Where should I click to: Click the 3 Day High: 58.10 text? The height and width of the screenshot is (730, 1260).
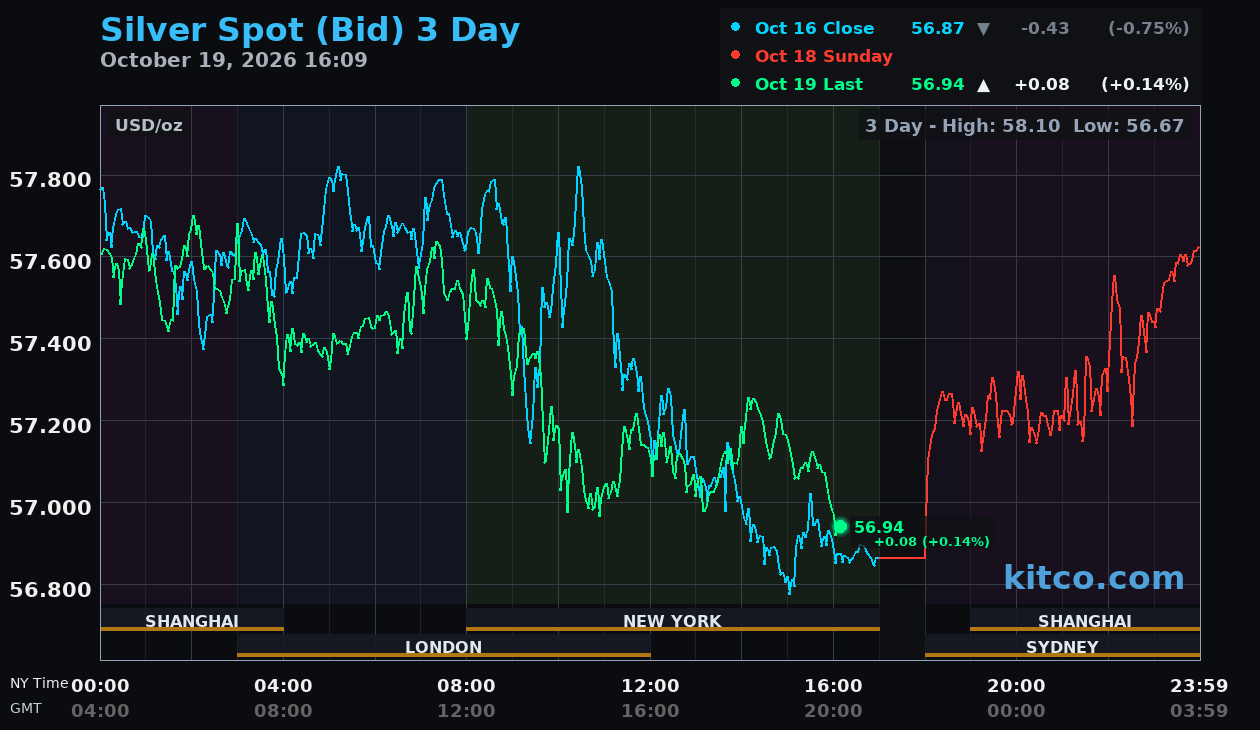962,125
